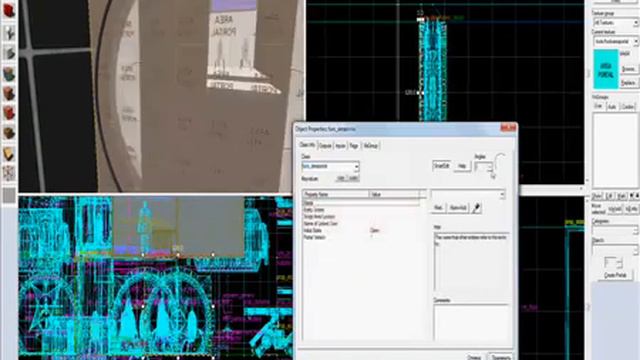Activate the yellow Clipping tool
The height and width of the screenshot is (360, 640).
point(9,153)
